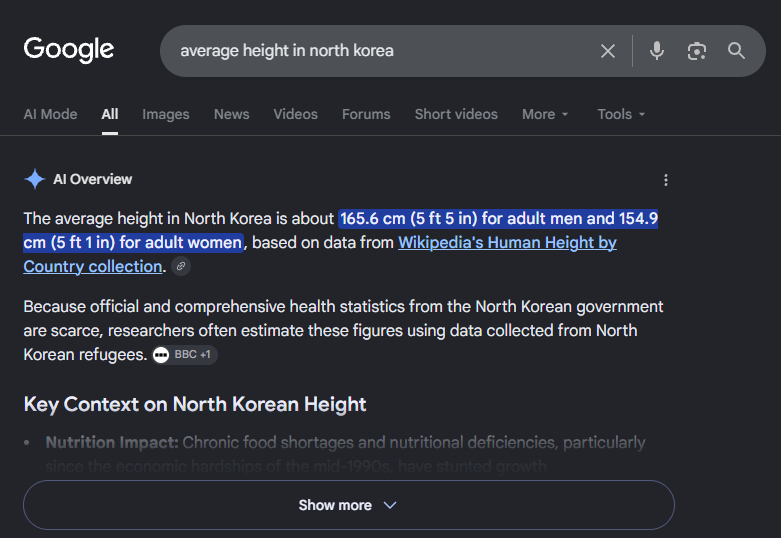Viewport: 781px width, 538px height.
Task: Open search by image camera icon
Action: point(697,51)
